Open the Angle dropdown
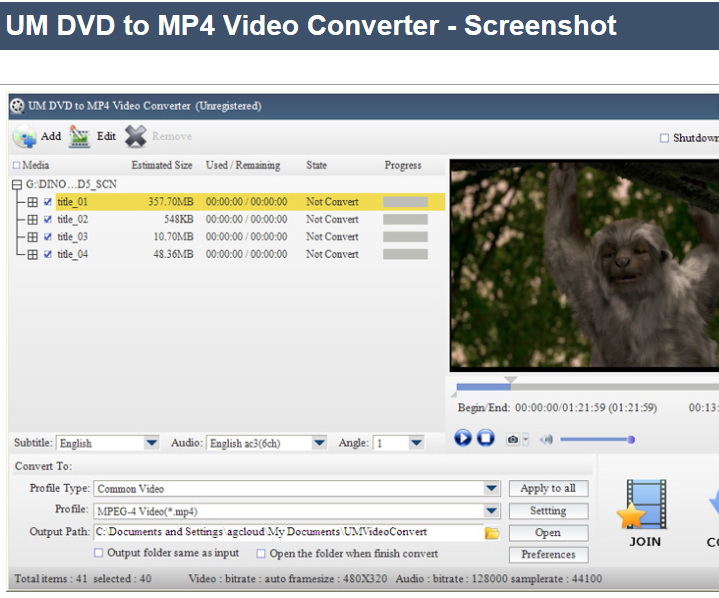 [x=416, y=443]
